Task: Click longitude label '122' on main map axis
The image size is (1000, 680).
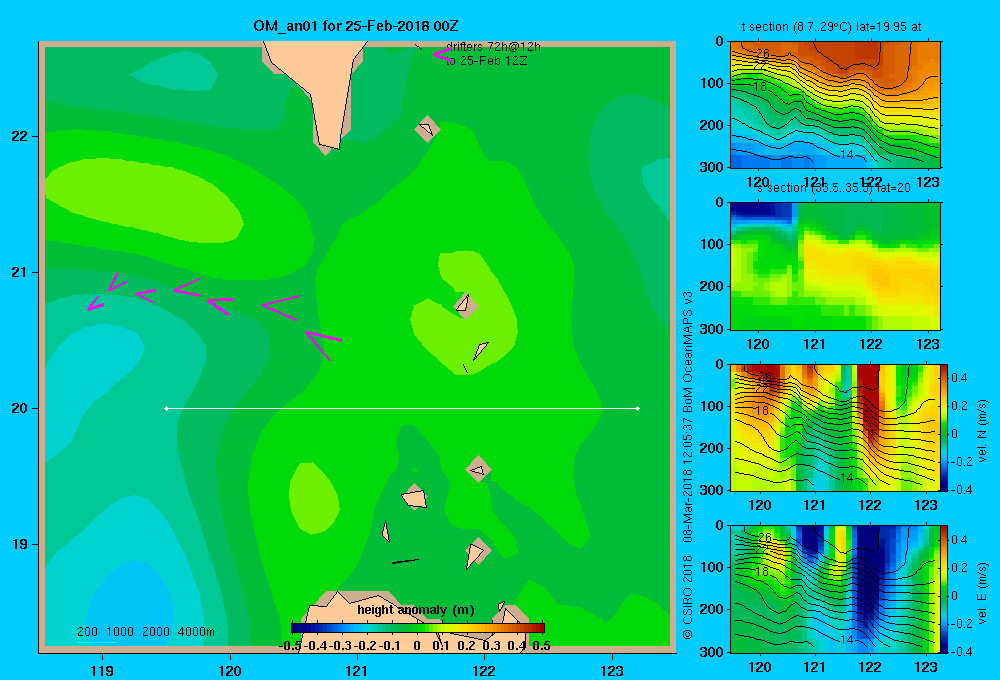Action: click(x=484, y=670)
